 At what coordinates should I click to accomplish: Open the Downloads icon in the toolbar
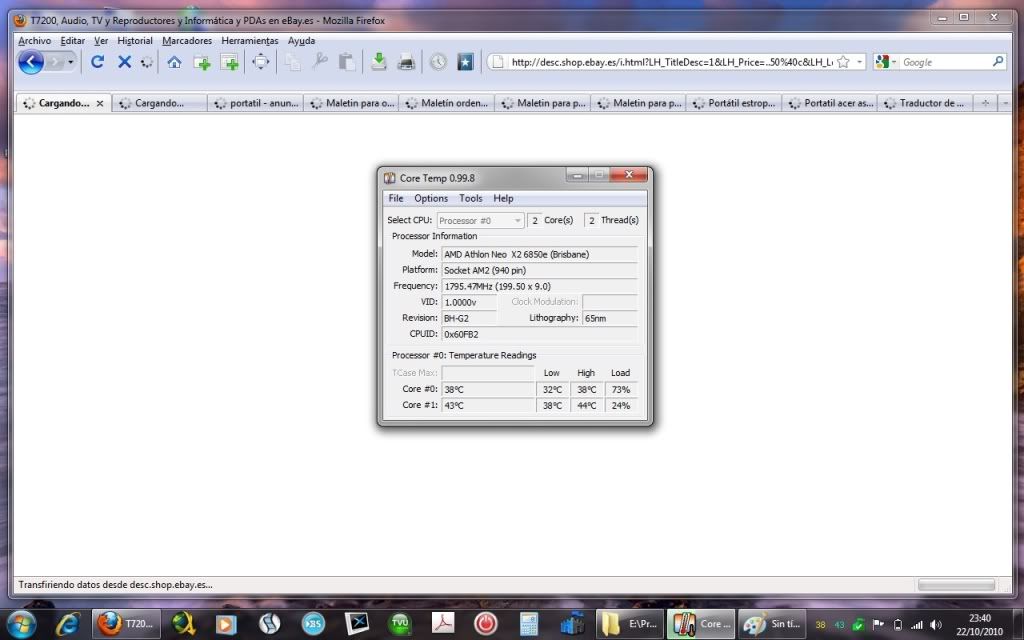tap(378, 62)
